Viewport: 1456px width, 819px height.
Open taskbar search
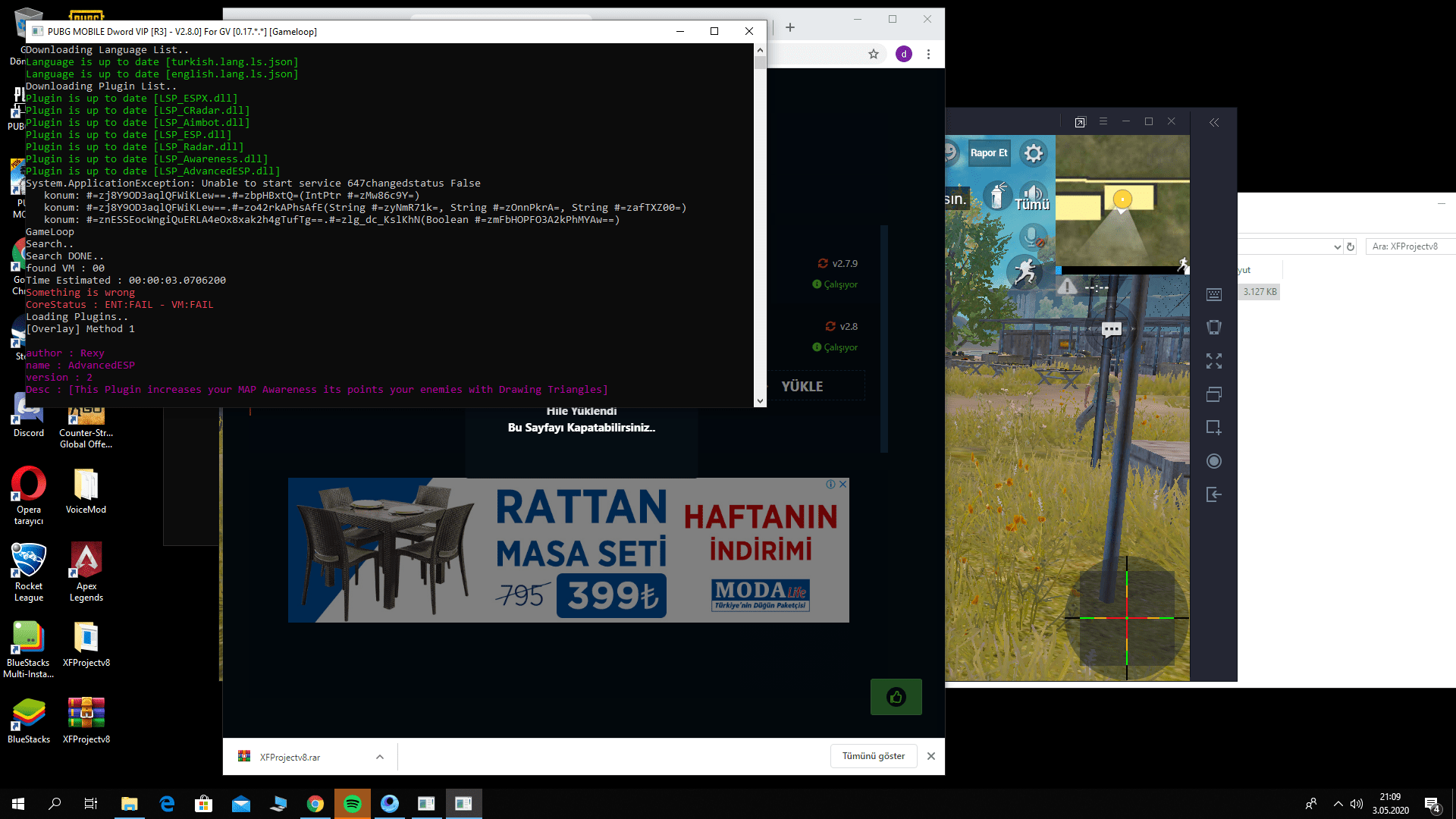tap(55, 804)
